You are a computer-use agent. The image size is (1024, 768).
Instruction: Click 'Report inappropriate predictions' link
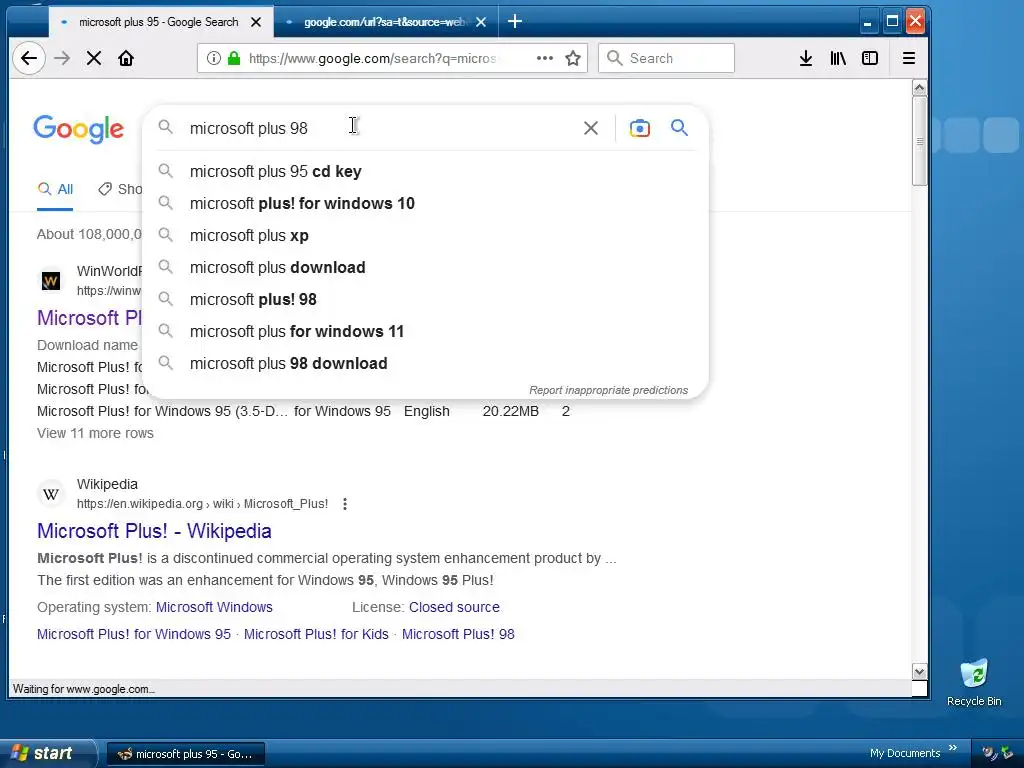point(608,390)
